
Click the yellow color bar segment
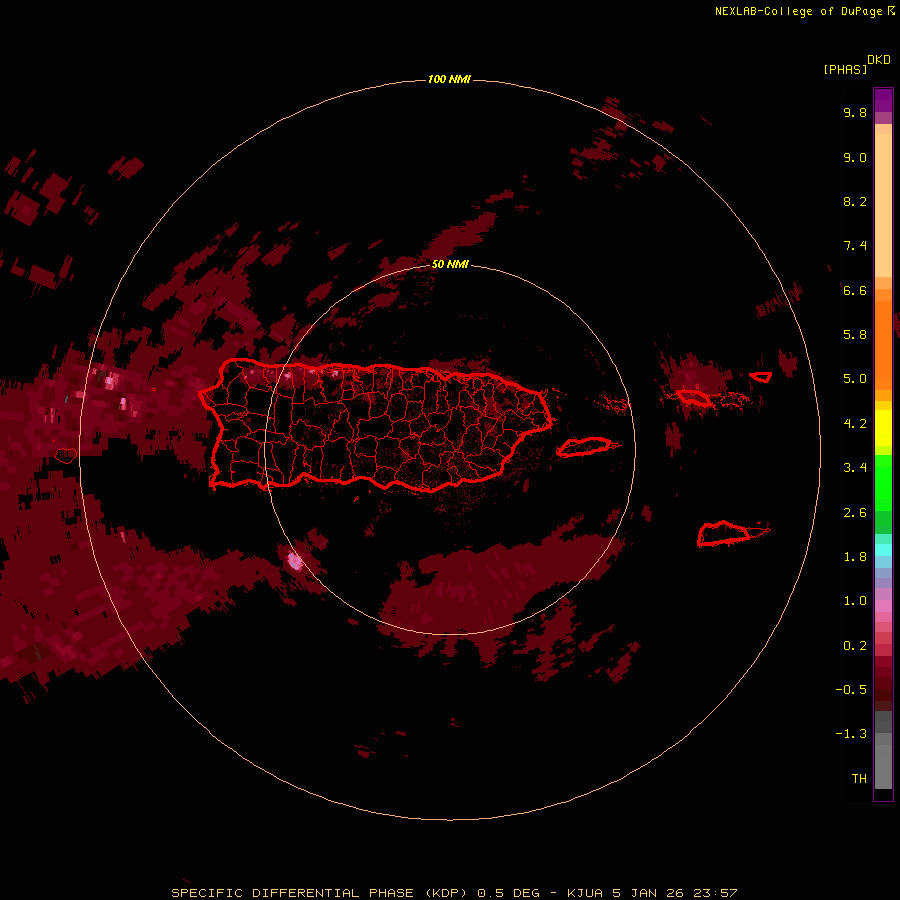883,428
